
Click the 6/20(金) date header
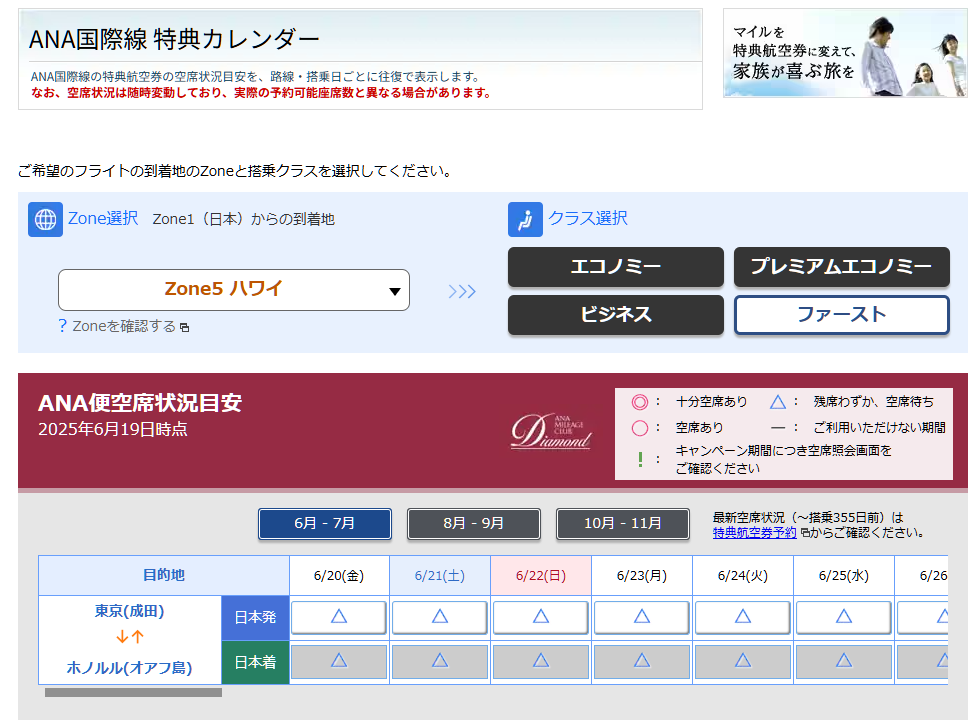339,575
